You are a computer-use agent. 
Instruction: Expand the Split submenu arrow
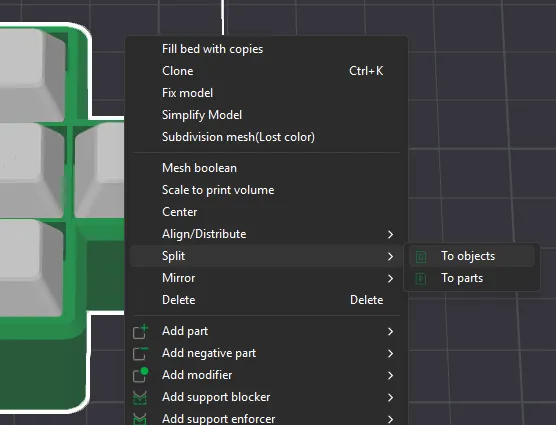390,256
